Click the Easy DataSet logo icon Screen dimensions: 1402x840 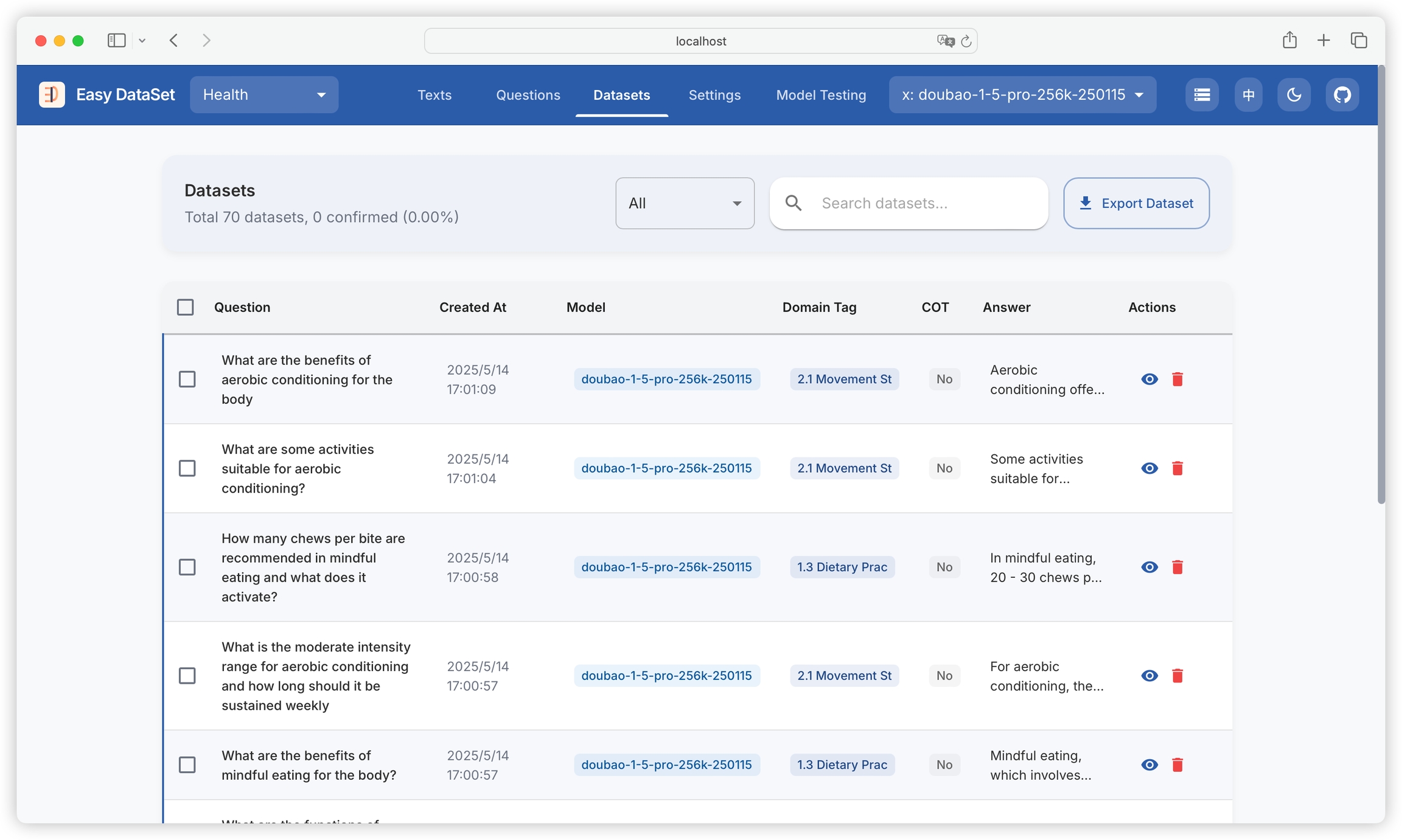pos(52,95)
